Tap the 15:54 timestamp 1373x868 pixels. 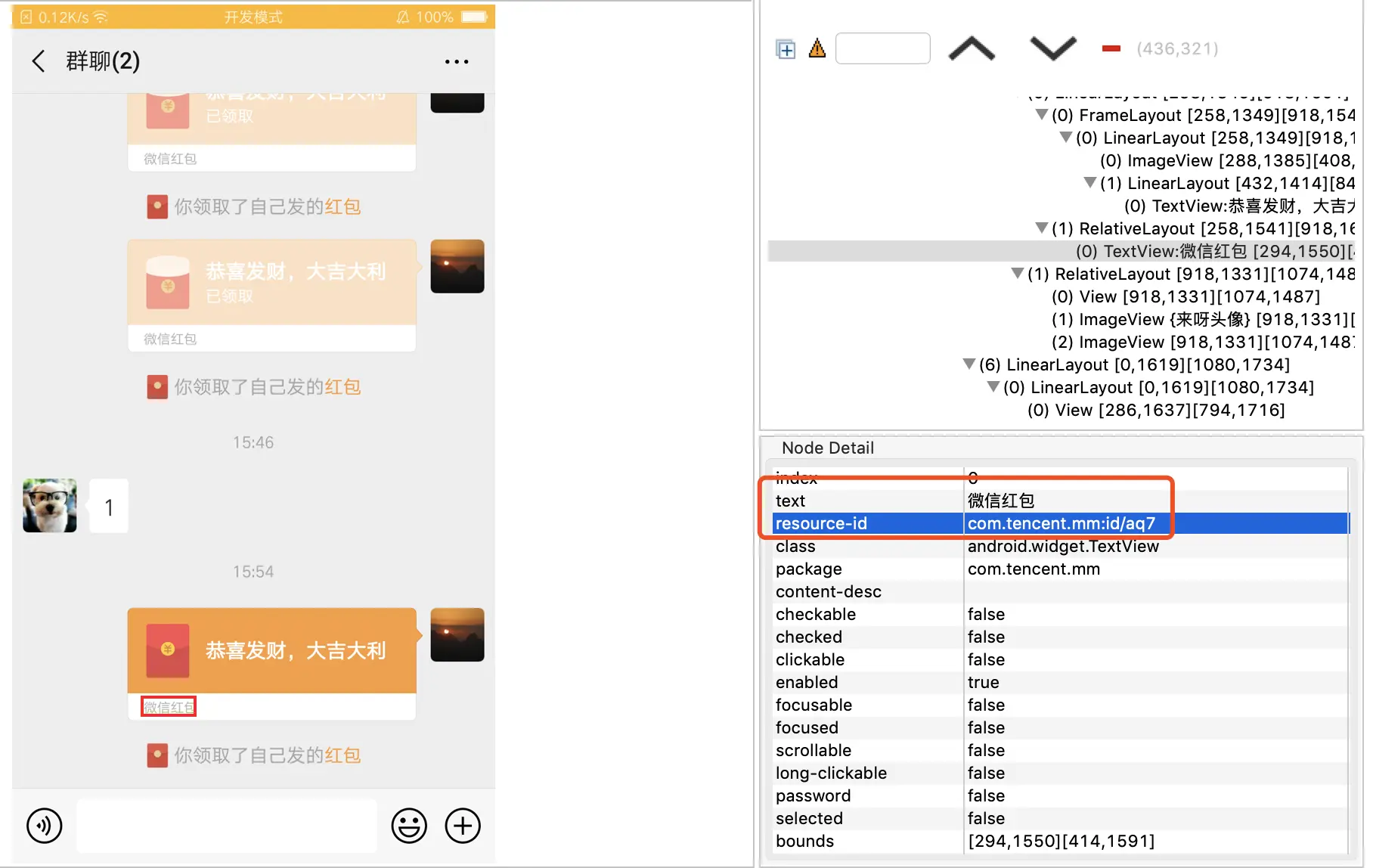(x=253, y=572)
